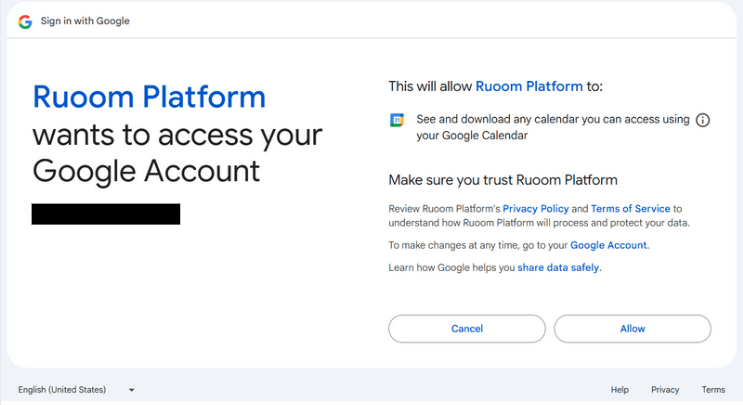Click the "Make sure you trust Ruoom Platform" heading
Screen dimensions: 743x405
pyautogui.click(x=503, y=180)
